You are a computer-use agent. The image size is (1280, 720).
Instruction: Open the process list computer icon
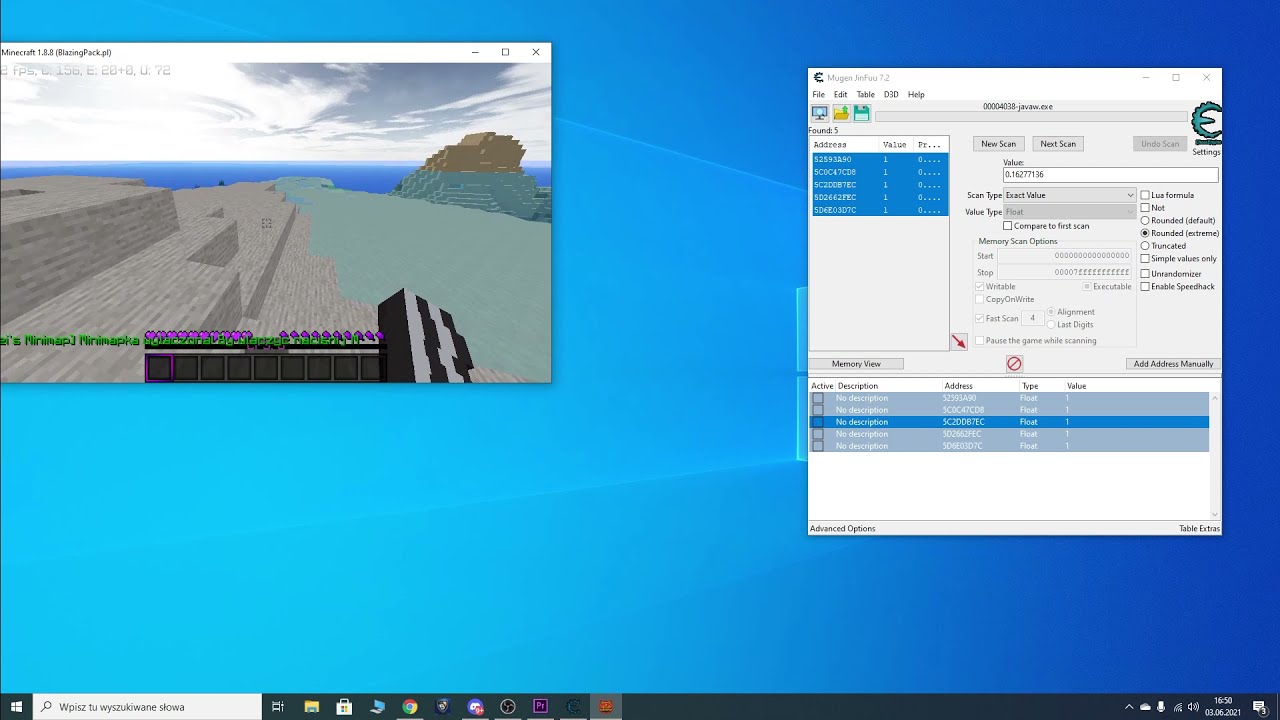tap(820, 113)
